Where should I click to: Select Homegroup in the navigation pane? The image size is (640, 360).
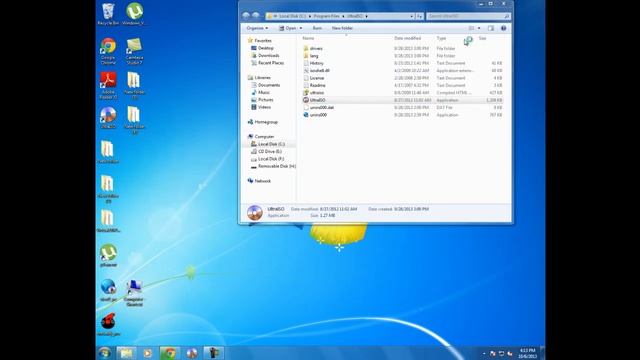pos(266,122)
